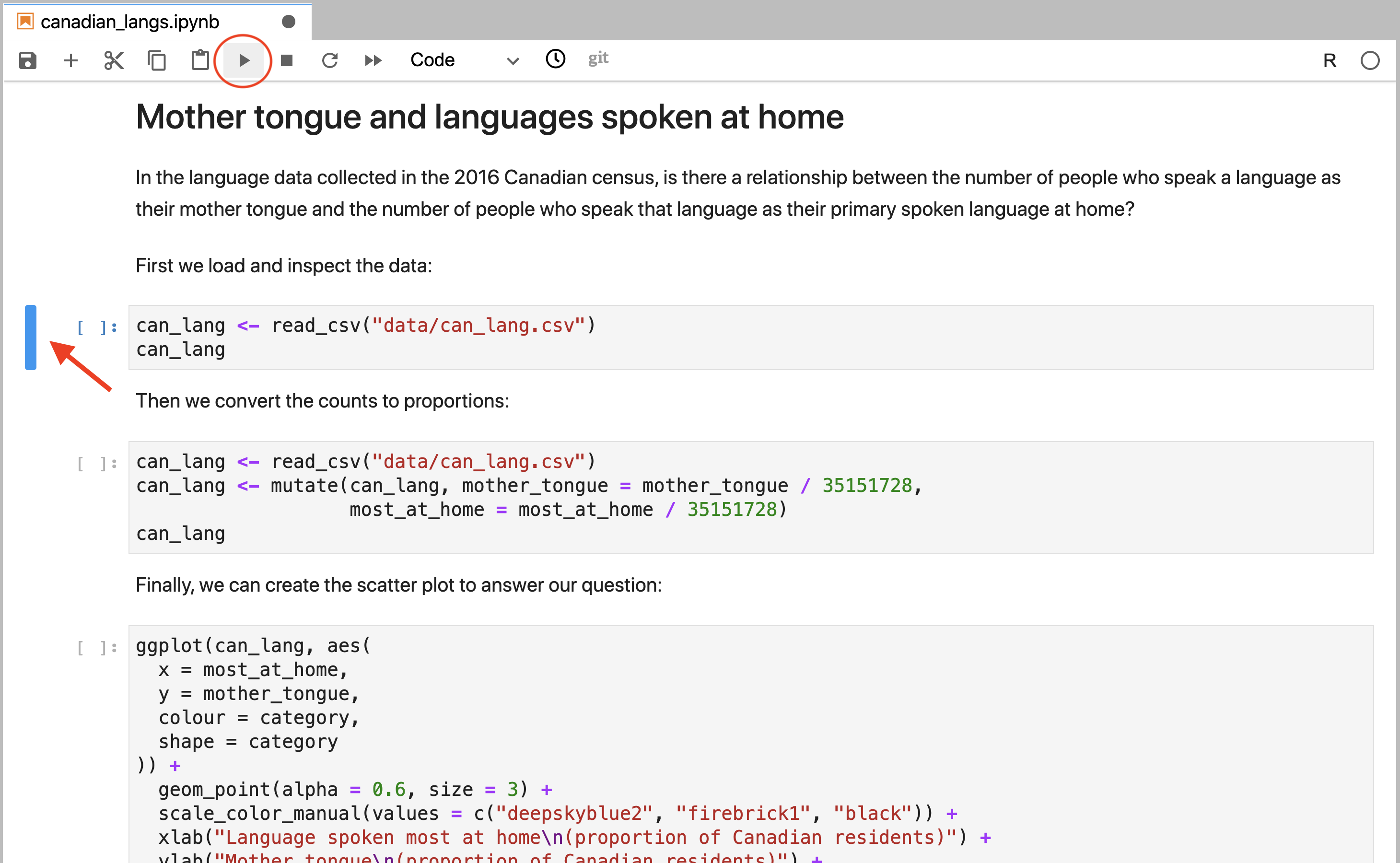Save the notebook with the disk icon
The width and height of the screenshot is (1400, 863).
tap(27, 60)
